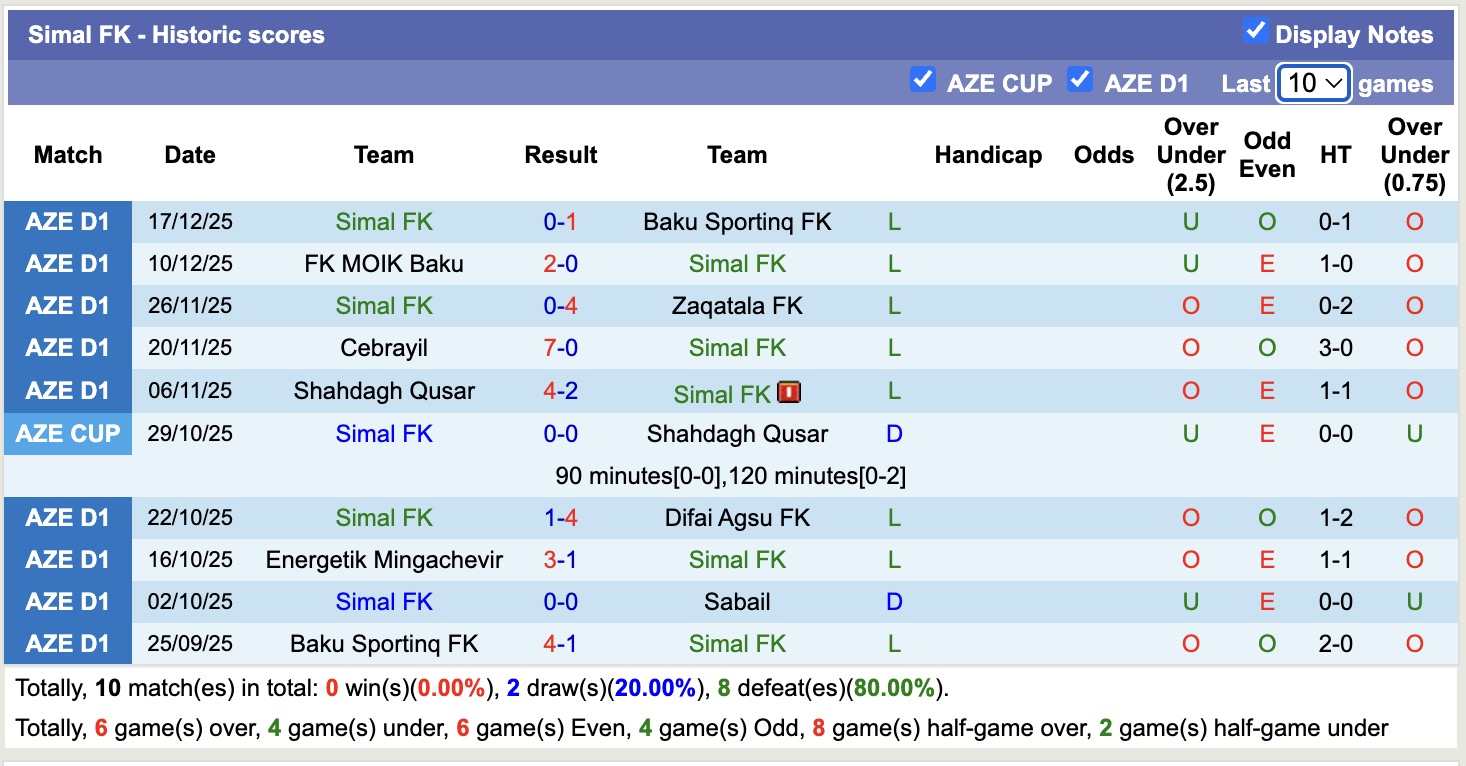Click the Difai Agsu FK team name
This screenshot has width=1466, height=766.
[x=737, y=518]
